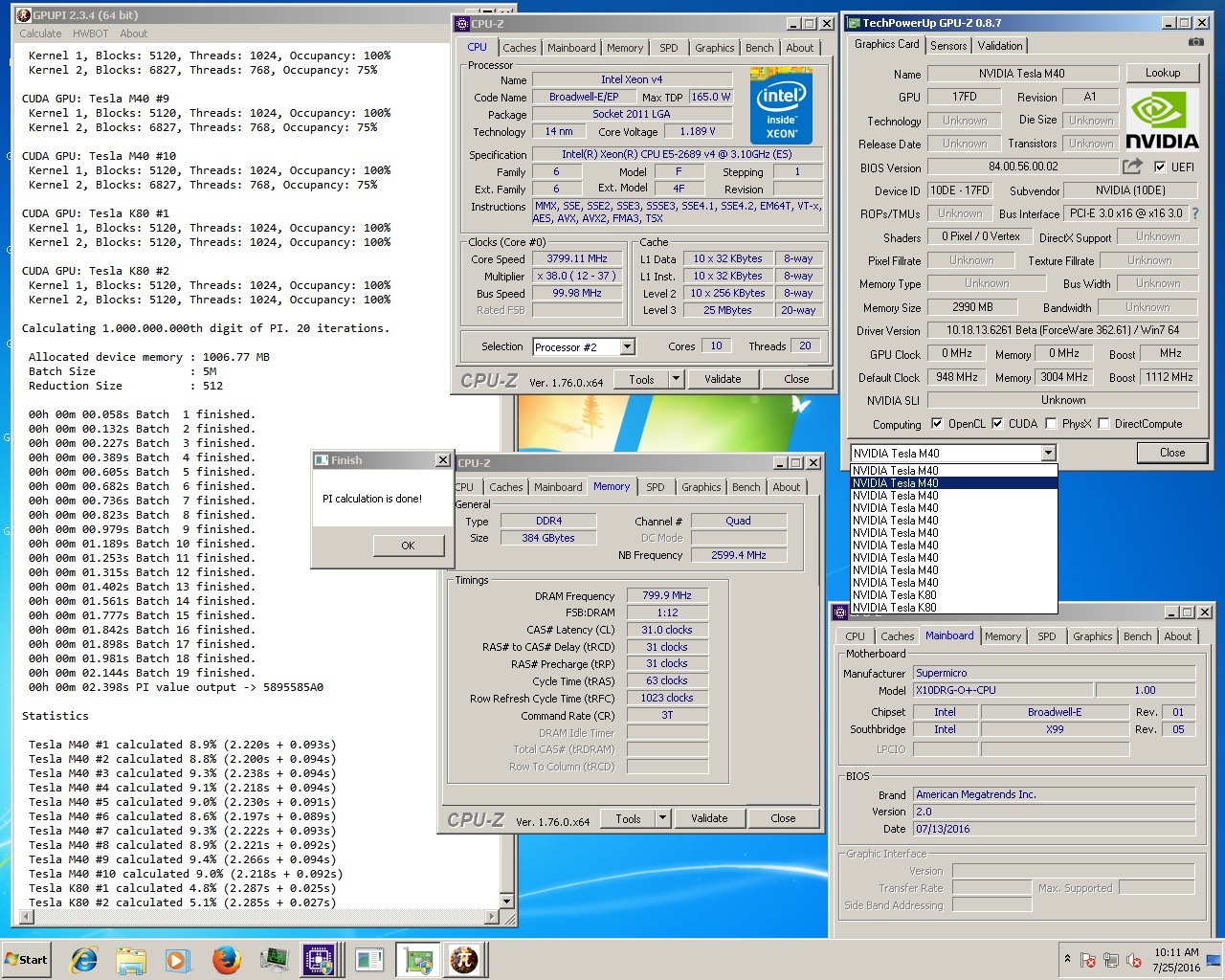Expand the Tools dropdown arrow in CPU-Z
The width and height of the screenshot is (1225, 980).
(x=676, y=379)
